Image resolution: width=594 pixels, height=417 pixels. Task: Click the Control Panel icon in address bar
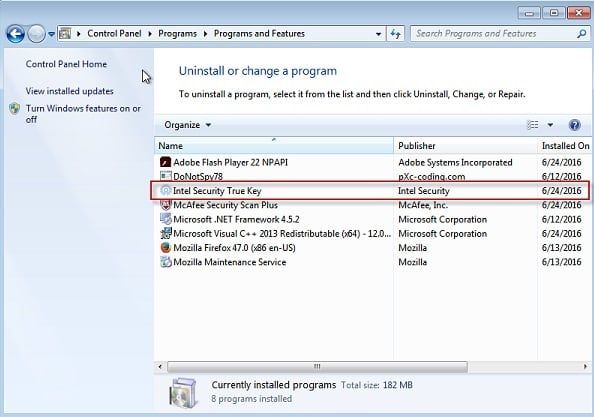(65, 34)
